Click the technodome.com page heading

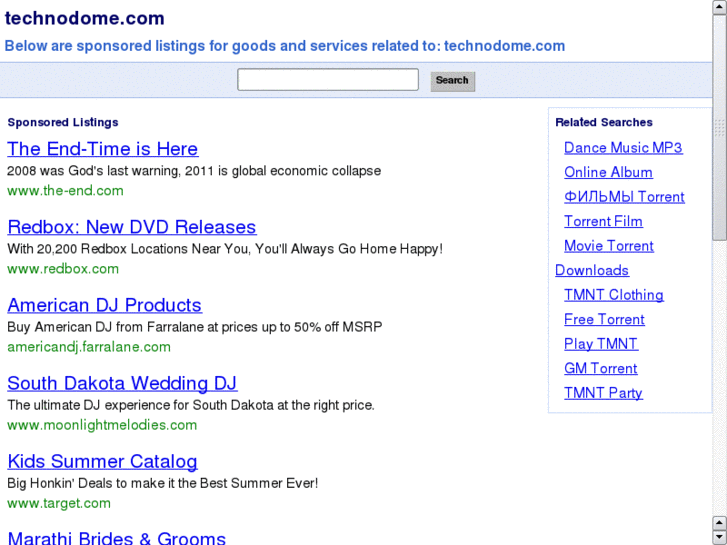pos(84,19)
